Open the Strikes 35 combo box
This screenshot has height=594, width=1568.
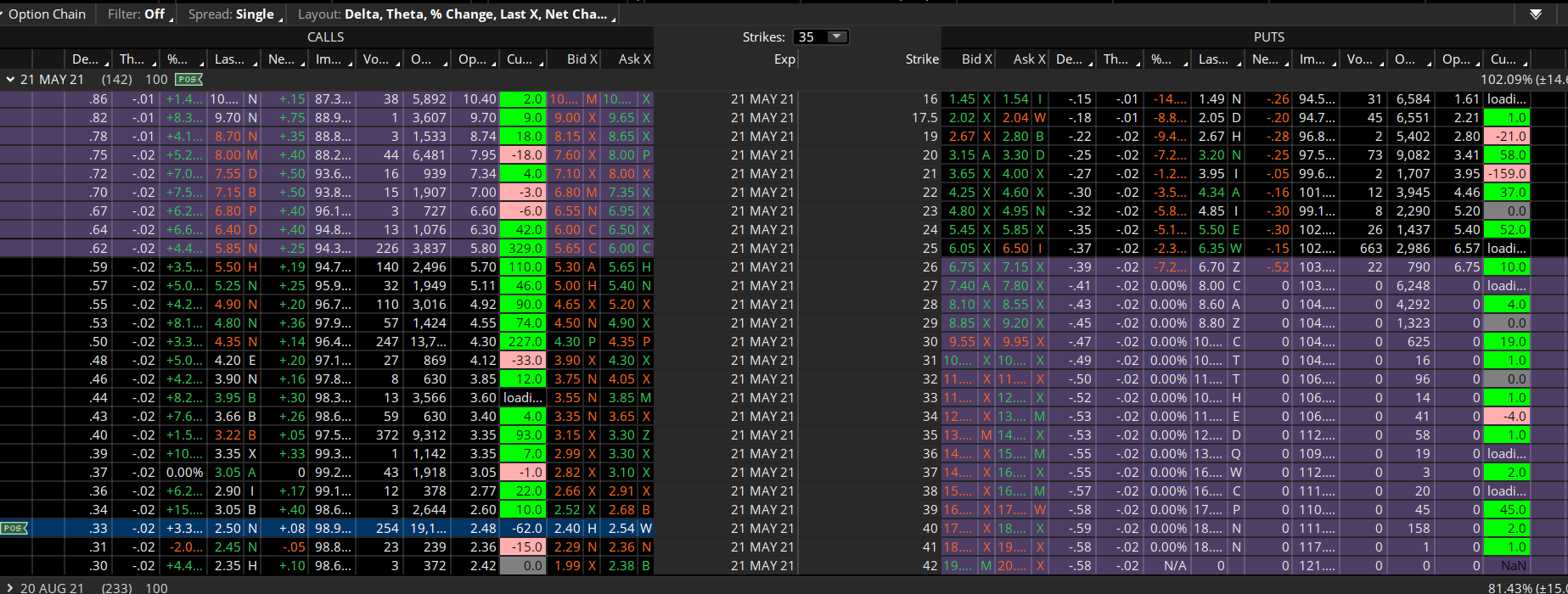click(820, 36)
